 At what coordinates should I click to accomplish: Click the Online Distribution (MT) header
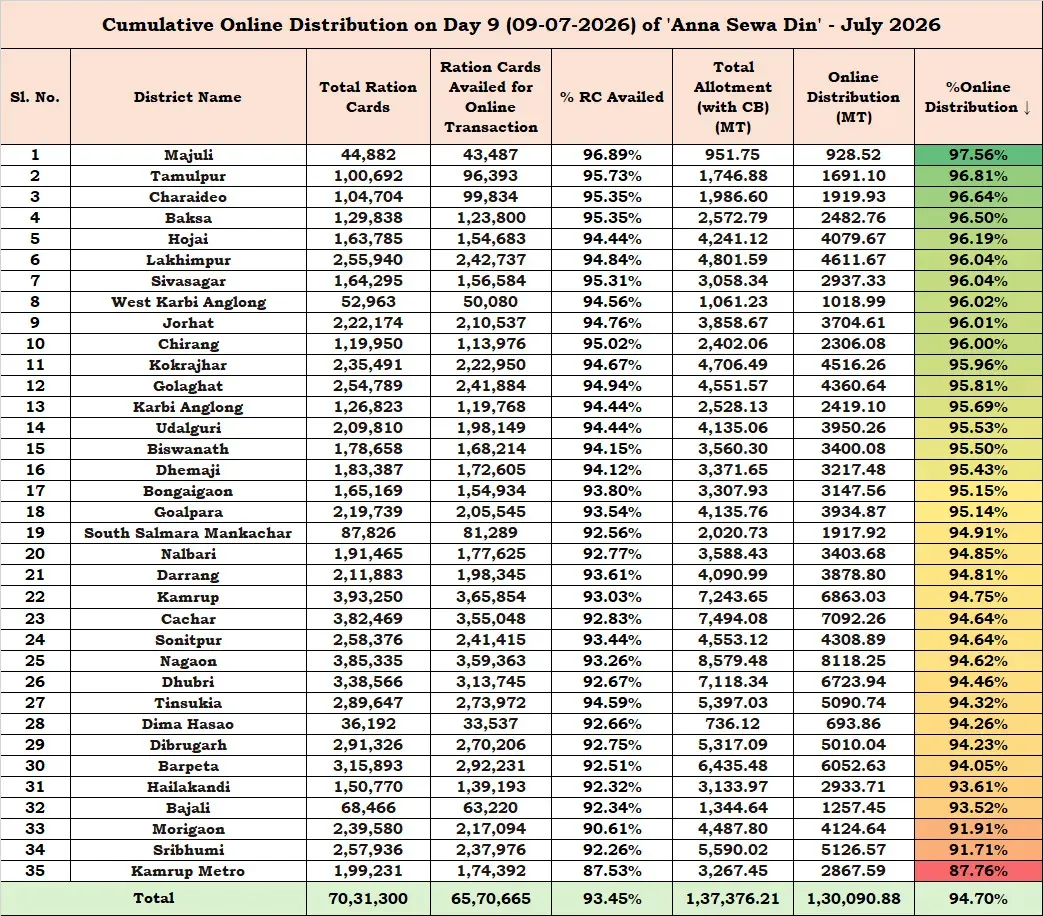tap(853, 96)
